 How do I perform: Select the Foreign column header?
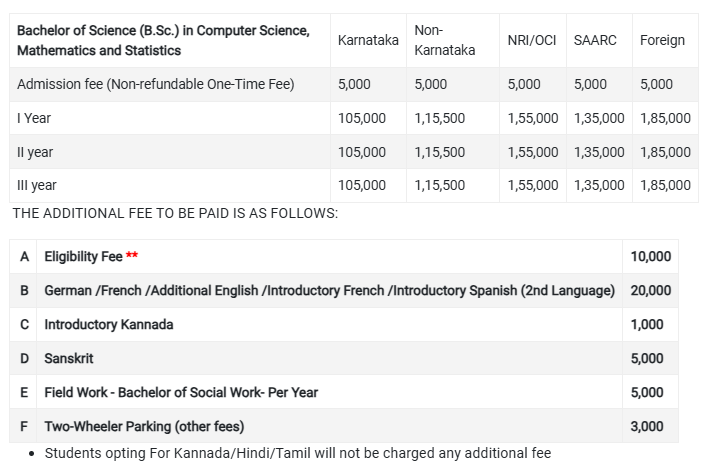pos(662,40)
